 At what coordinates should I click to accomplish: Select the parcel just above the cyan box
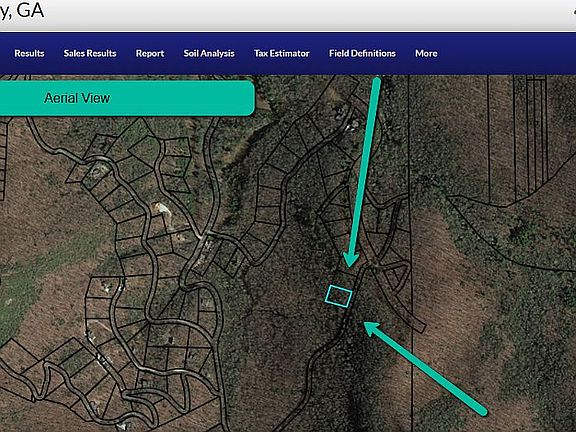346,279
